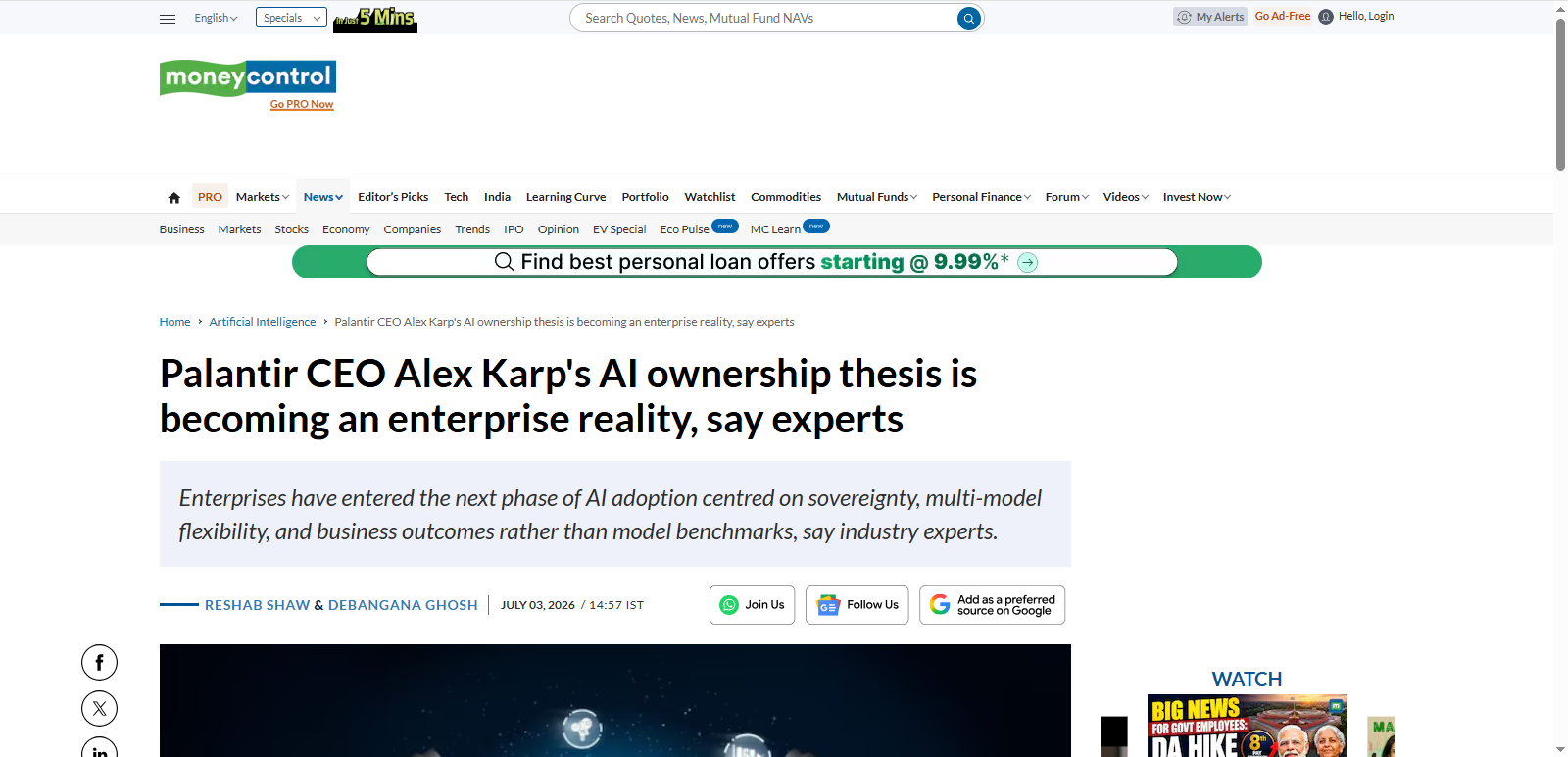The image size is (1568, 757).
Task: Open the Artificial Intelligence breadcrumb link
Action: [x=263, y=322]
